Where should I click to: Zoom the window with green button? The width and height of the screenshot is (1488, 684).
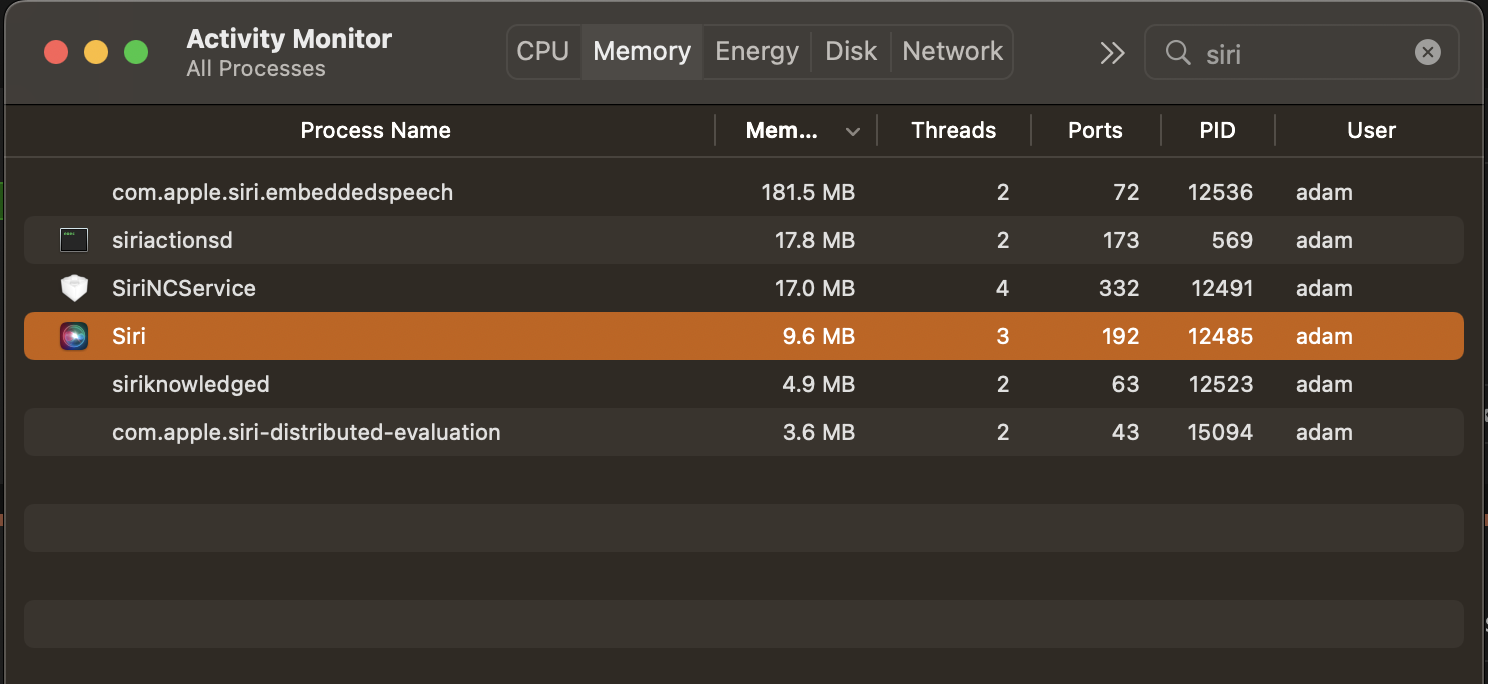coord(136,52)
